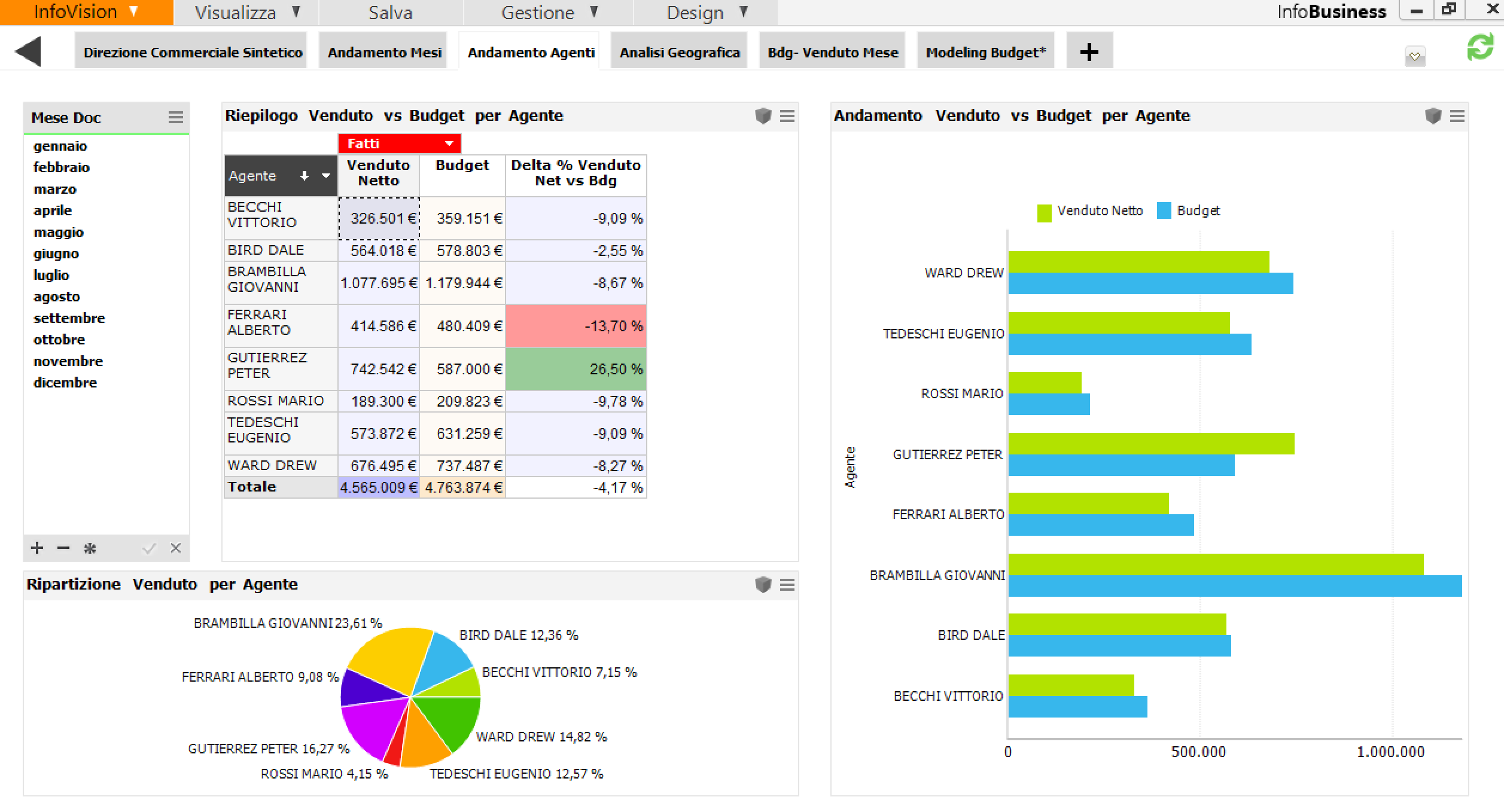Click the plus icon to add new tab
The height and width of the screenshot is (812, 1504).
[1089, 52]
